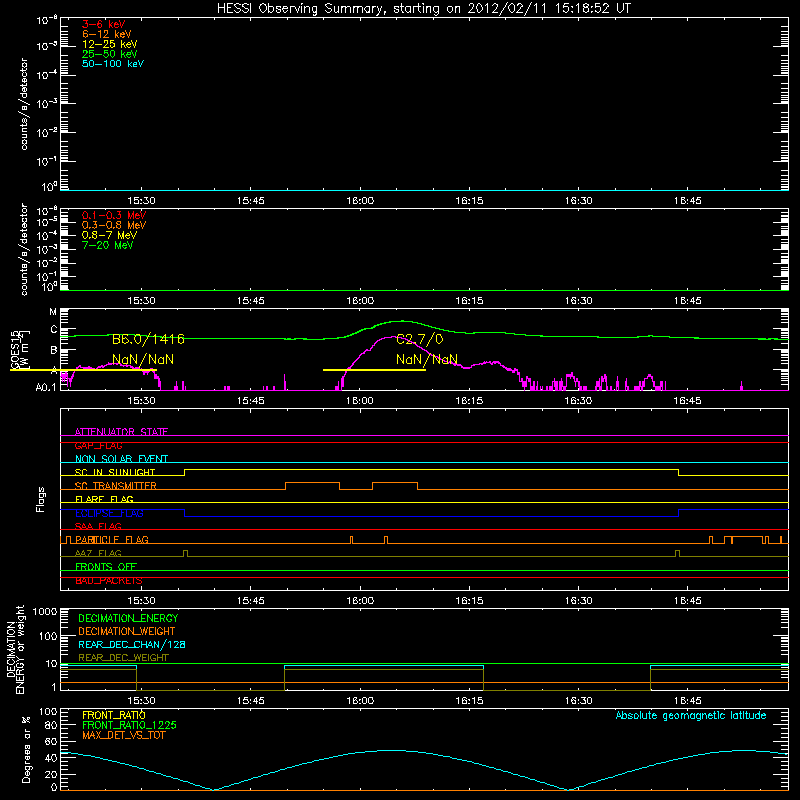Select the cyan 50-100 keV legend label

113,64
